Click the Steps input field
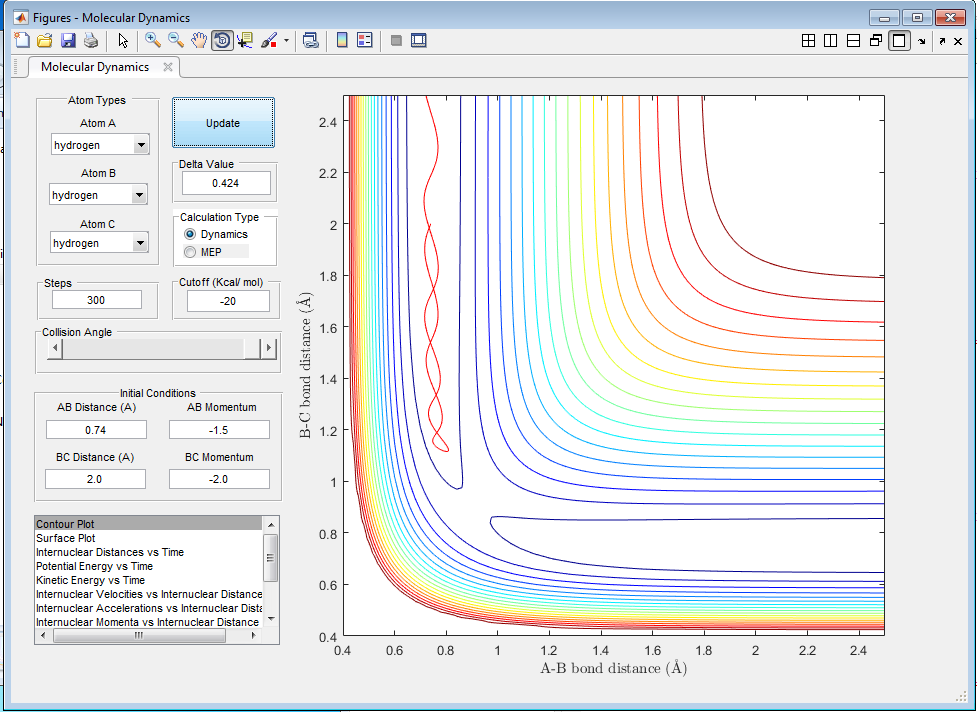The height and width of the screenshot is (712, 977). click(x=97, y=300)
